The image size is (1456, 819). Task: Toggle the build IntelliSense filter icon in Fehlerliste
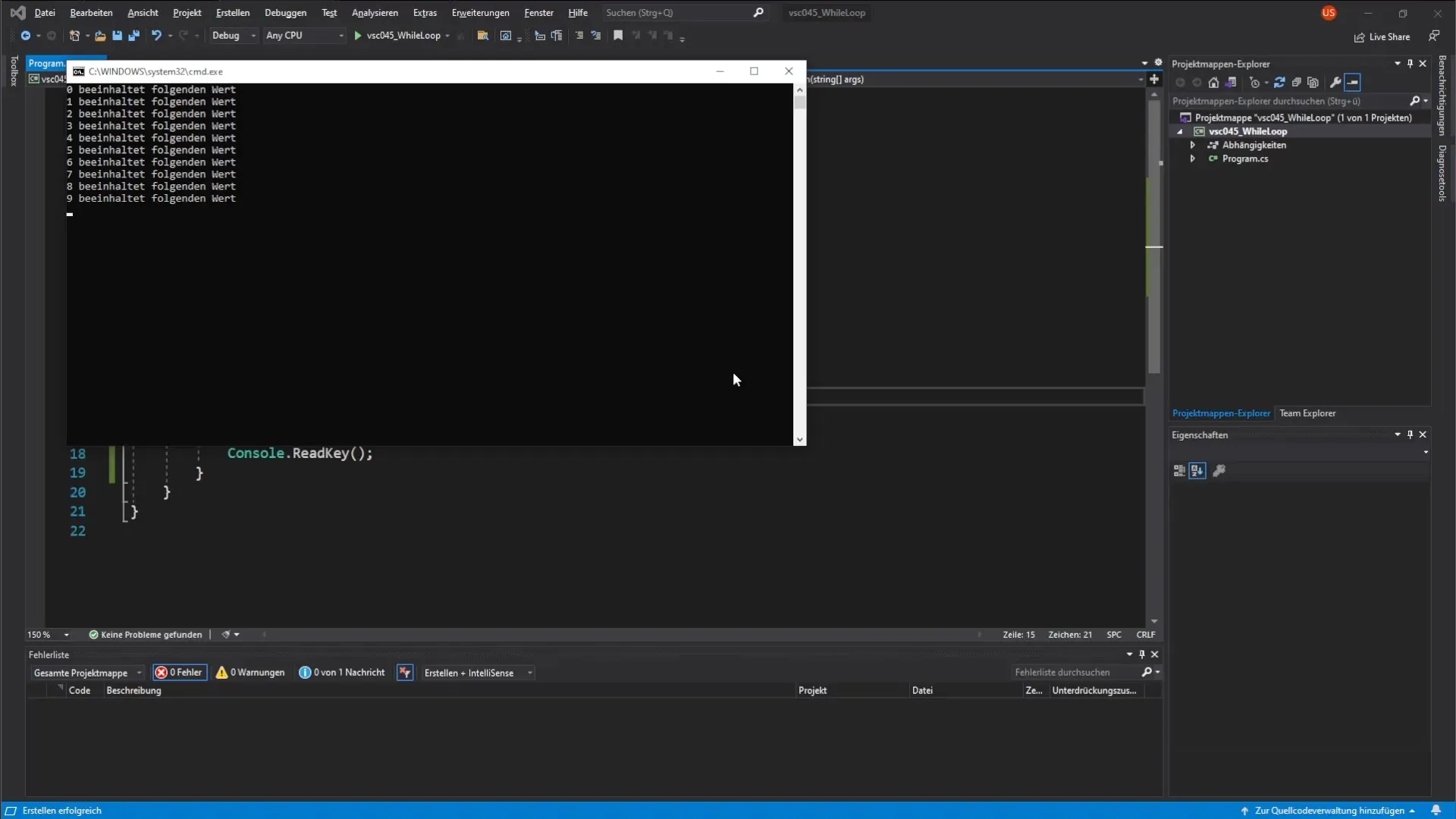click(x=405, y=673)
